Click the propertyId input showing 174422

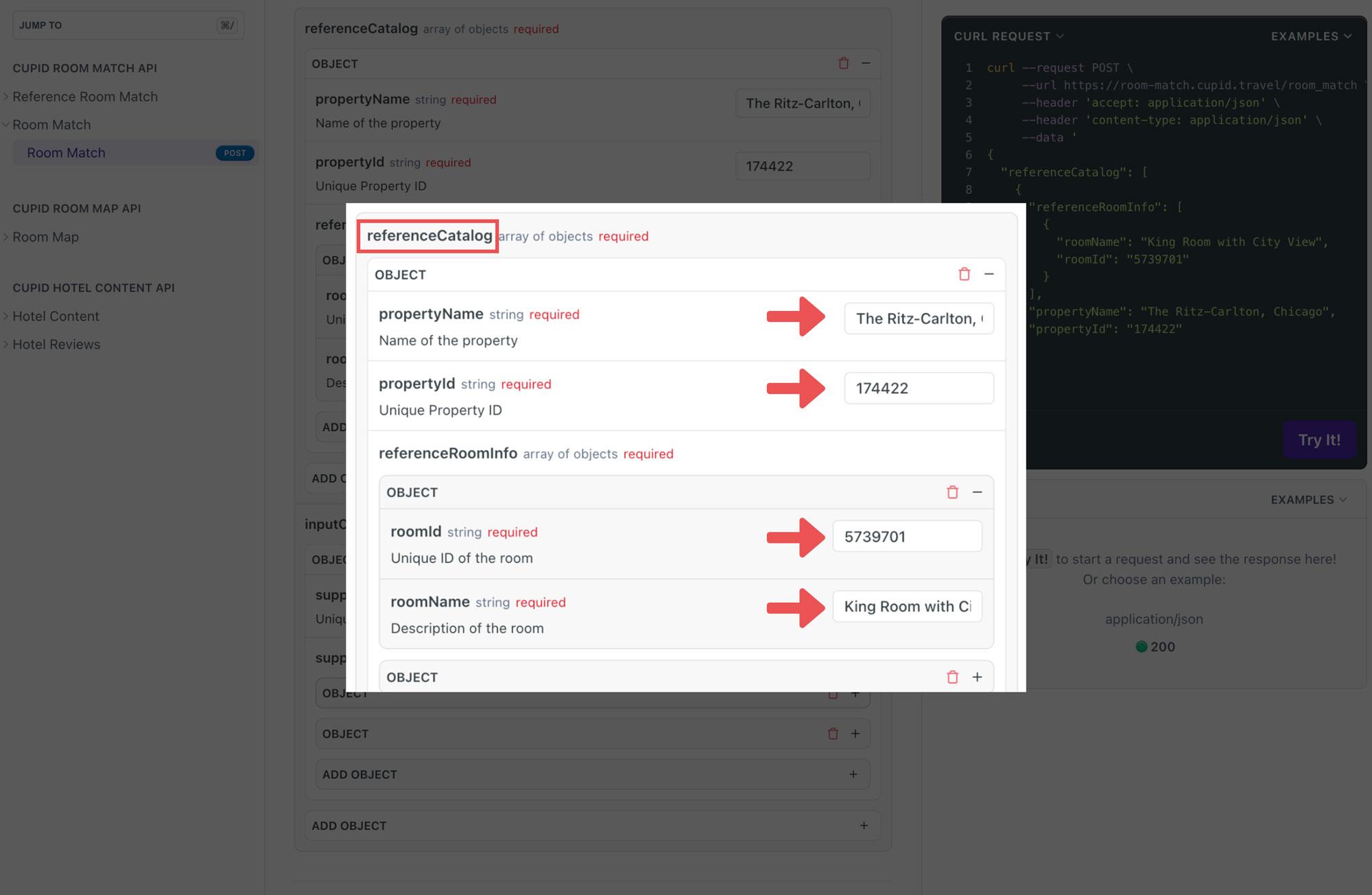click(918, 388)
